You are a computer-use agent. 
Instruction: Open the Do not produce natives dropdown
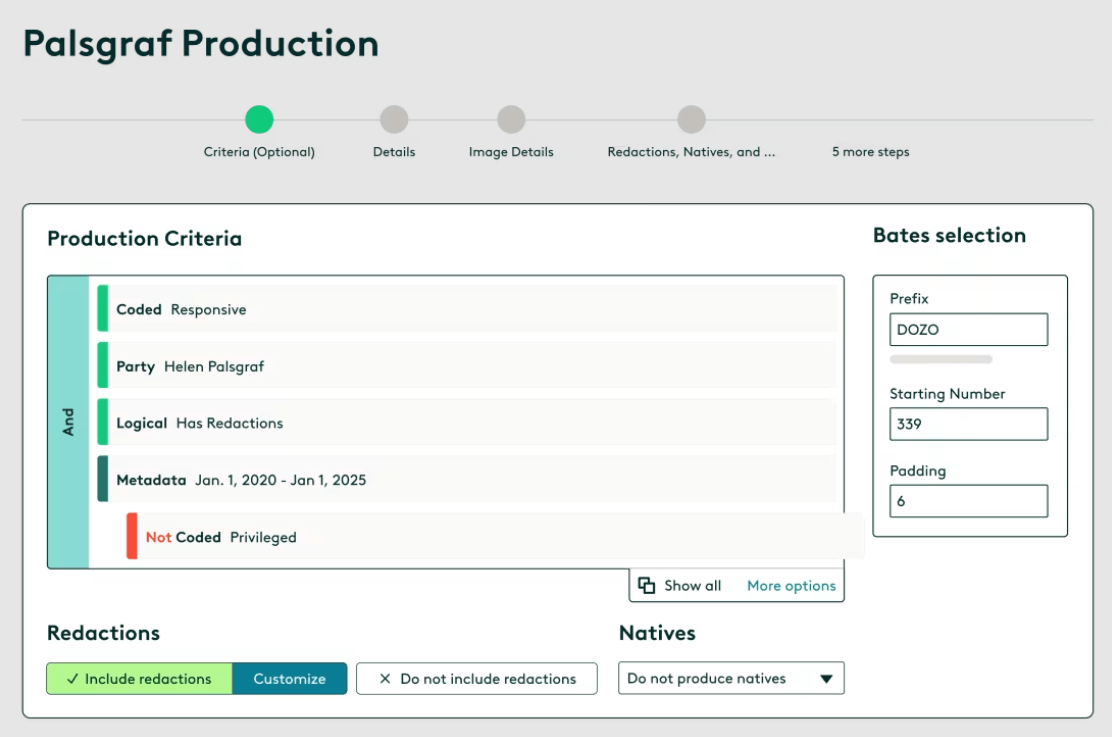click(731, 678)
